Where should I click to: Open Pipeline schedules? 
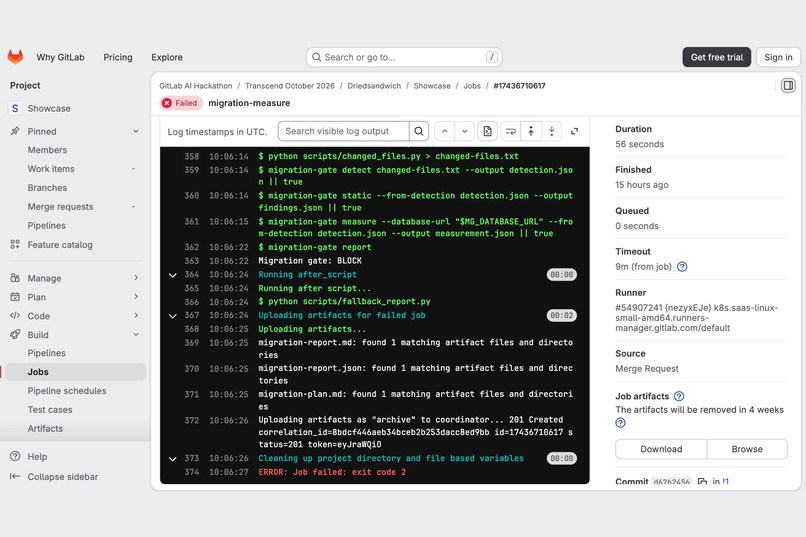click(67, 391)
